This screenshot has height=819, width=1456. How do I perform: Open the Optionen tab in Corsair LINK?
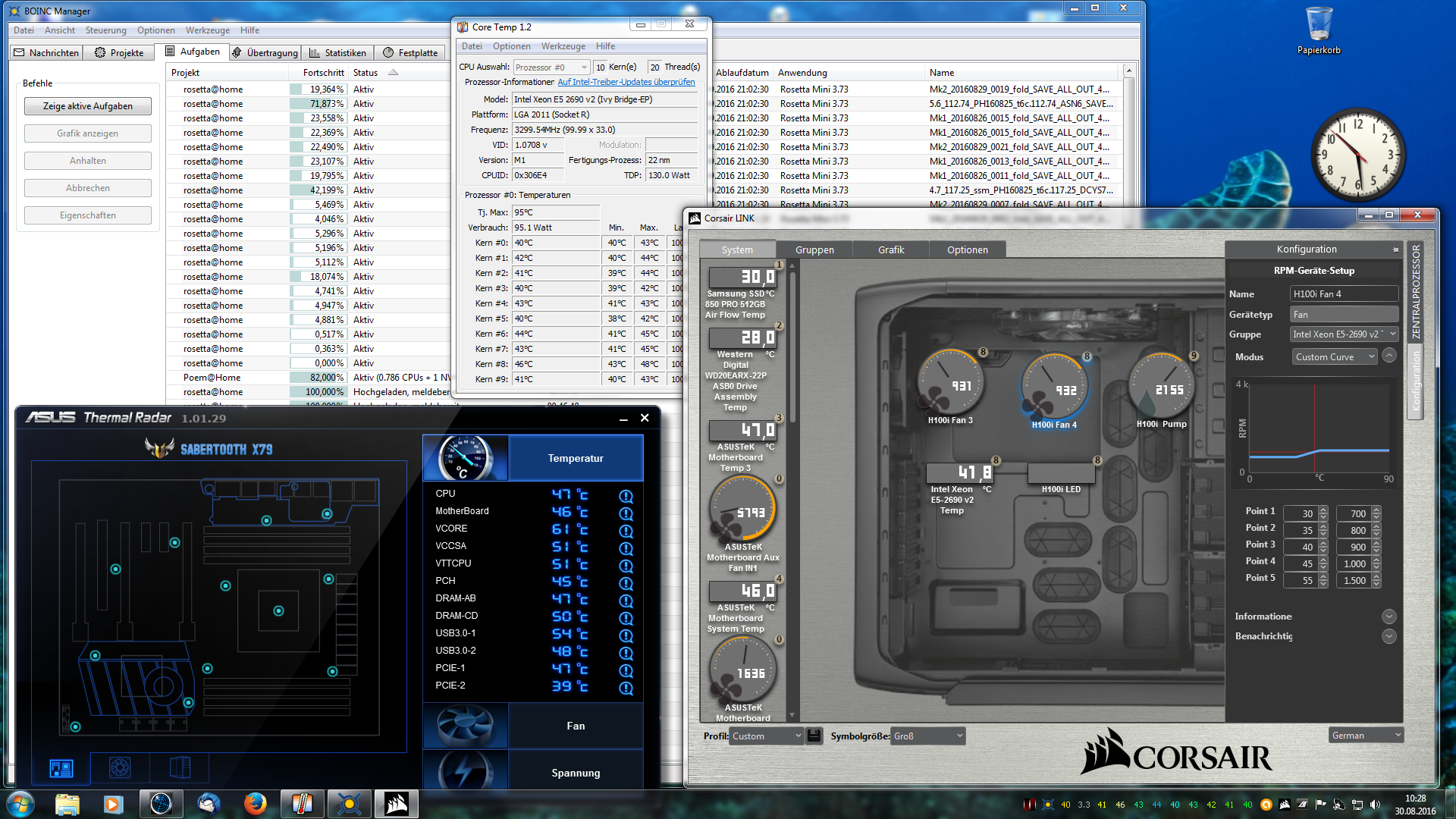click(x=968, y=249)
